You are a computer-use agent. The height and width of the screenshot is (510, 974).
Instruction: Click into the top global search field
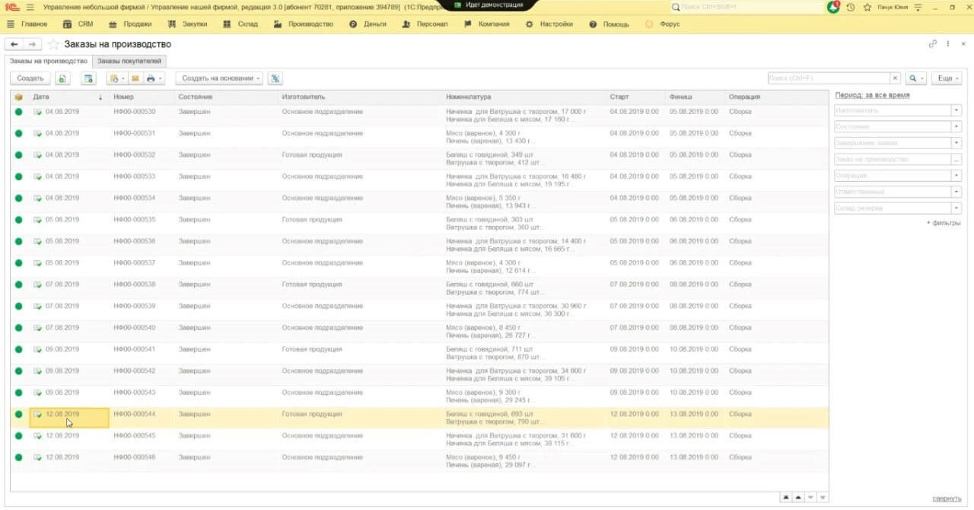pos(745,7)
